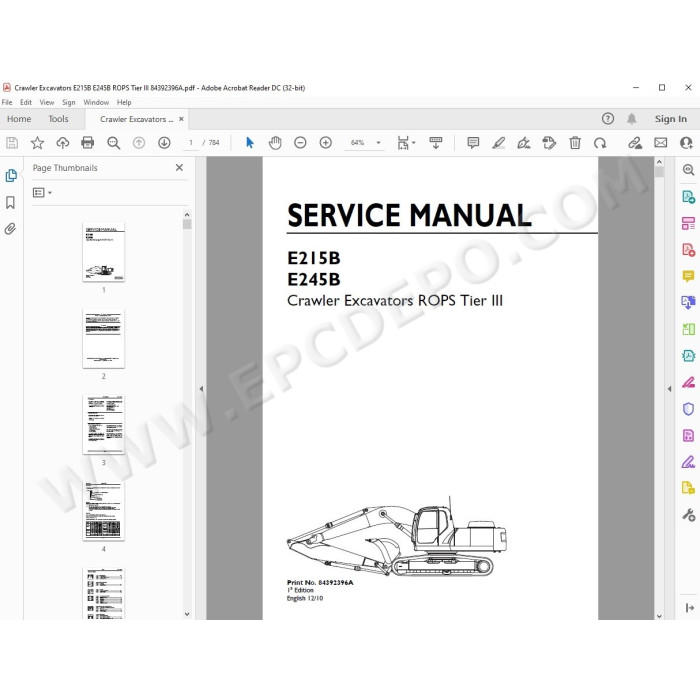Close the Page Thumbnails panel

(179, 167)
